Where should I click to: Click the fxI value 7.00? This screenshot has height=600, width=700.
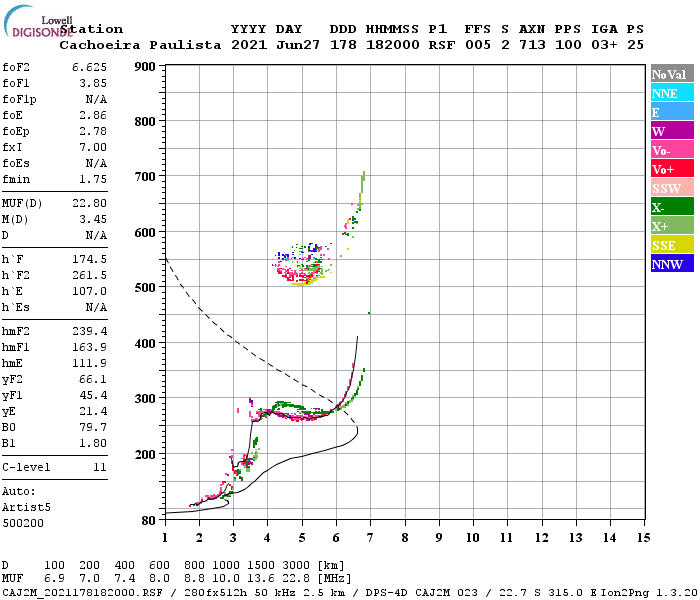pos(93,147)
